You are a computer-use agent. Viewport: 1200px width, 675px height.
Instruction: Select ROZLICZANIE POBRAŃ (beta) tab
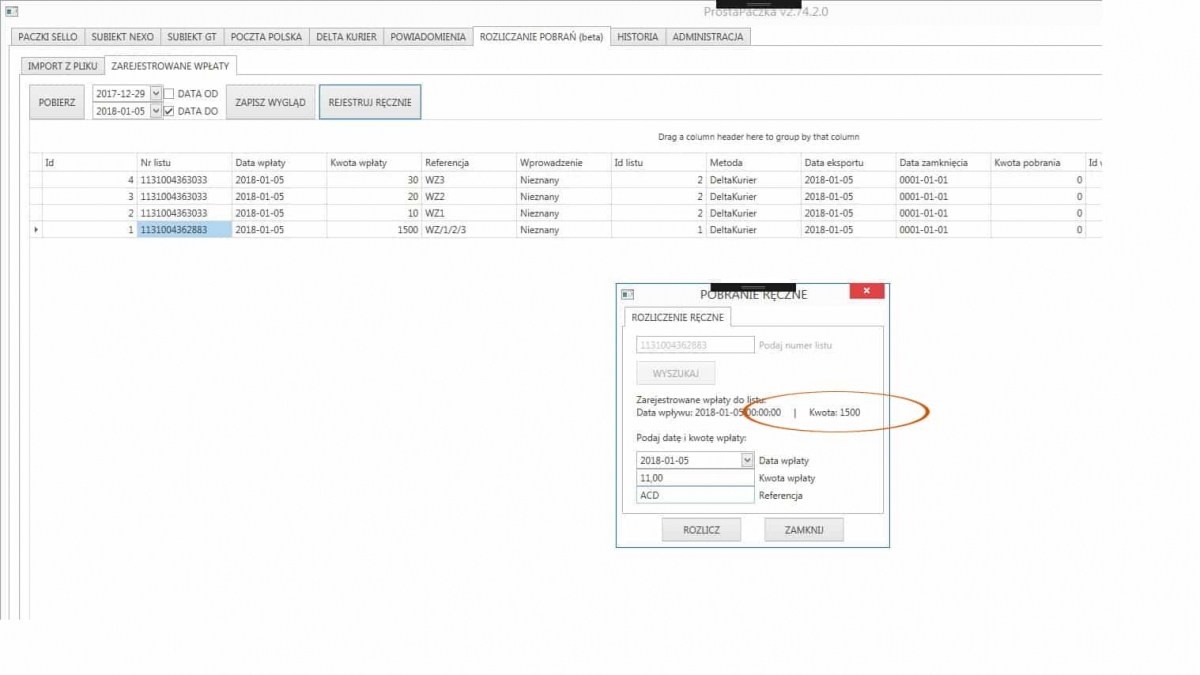pos(541,37)
